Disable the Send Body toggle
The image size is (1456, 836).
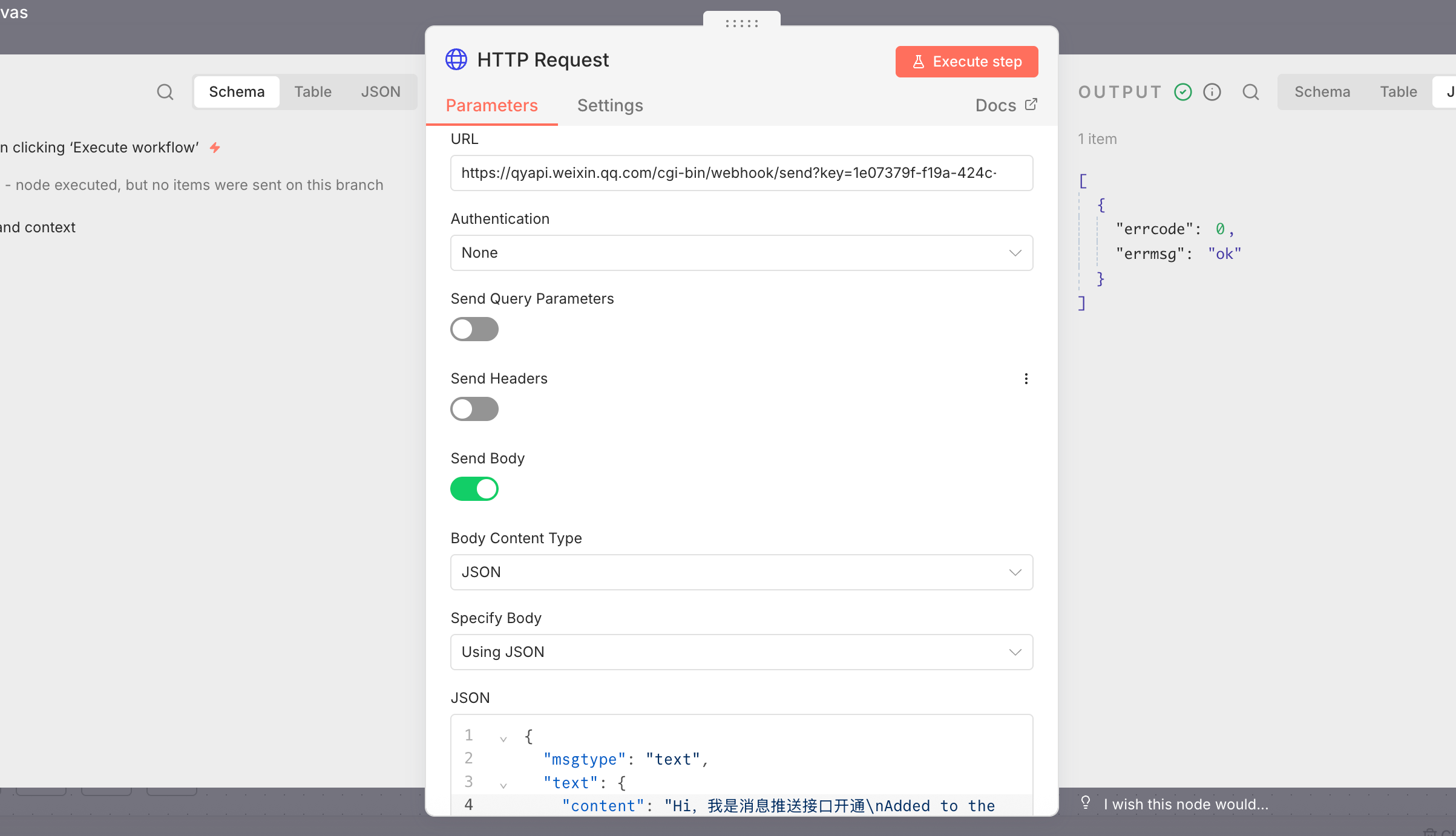474,489
